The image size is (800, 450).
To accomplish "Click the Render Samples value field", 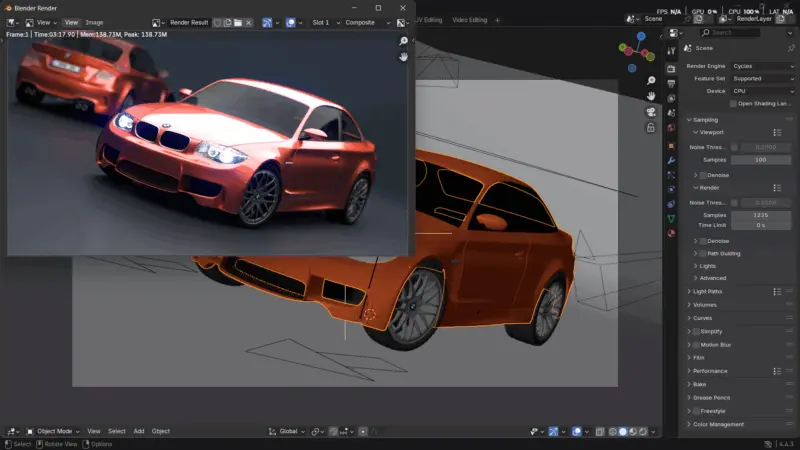I will pyautogui.click(x=760, y=215).
